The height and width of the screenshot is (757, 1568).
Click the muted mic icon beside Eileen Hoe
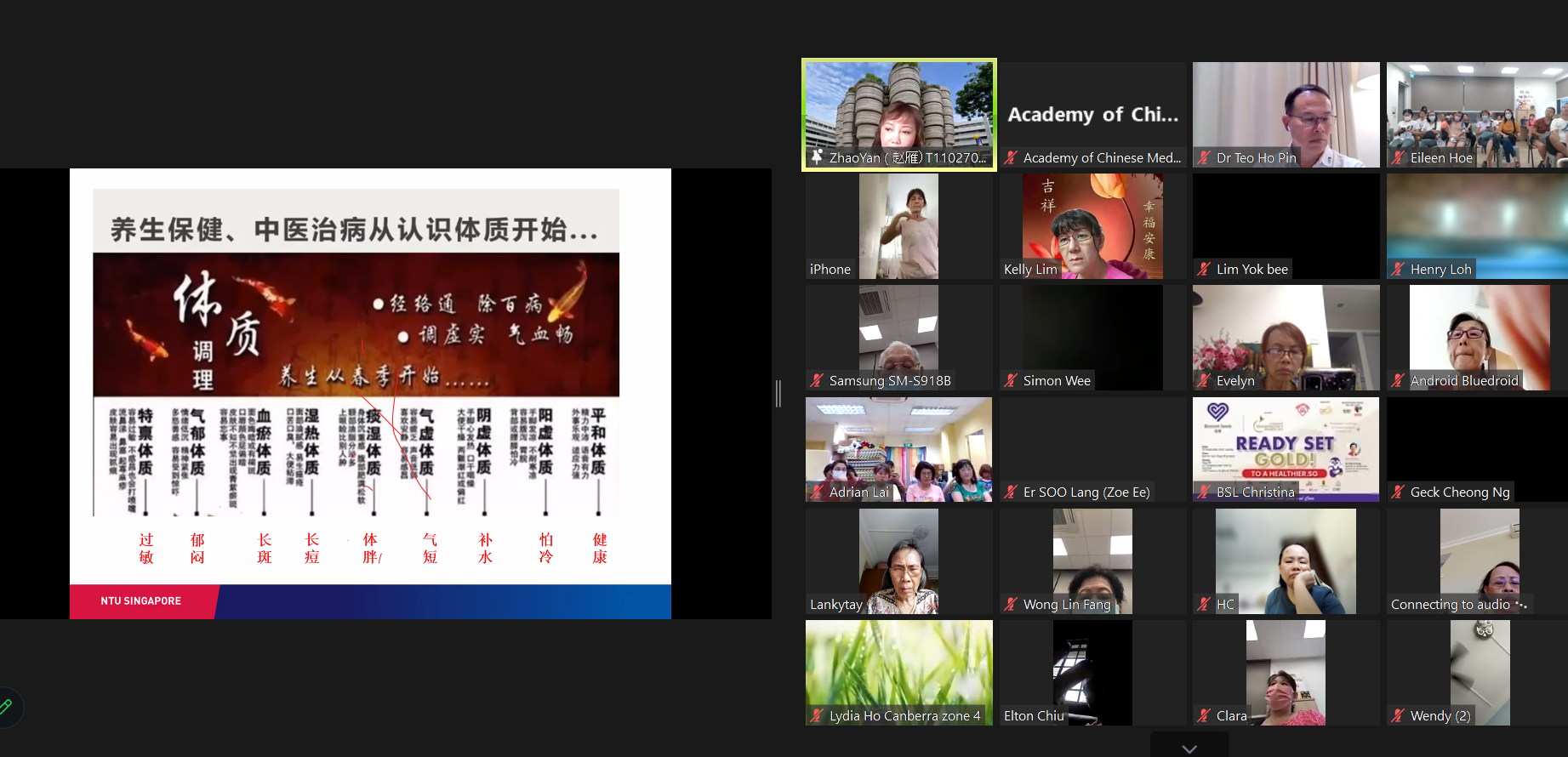point(1398,158)
